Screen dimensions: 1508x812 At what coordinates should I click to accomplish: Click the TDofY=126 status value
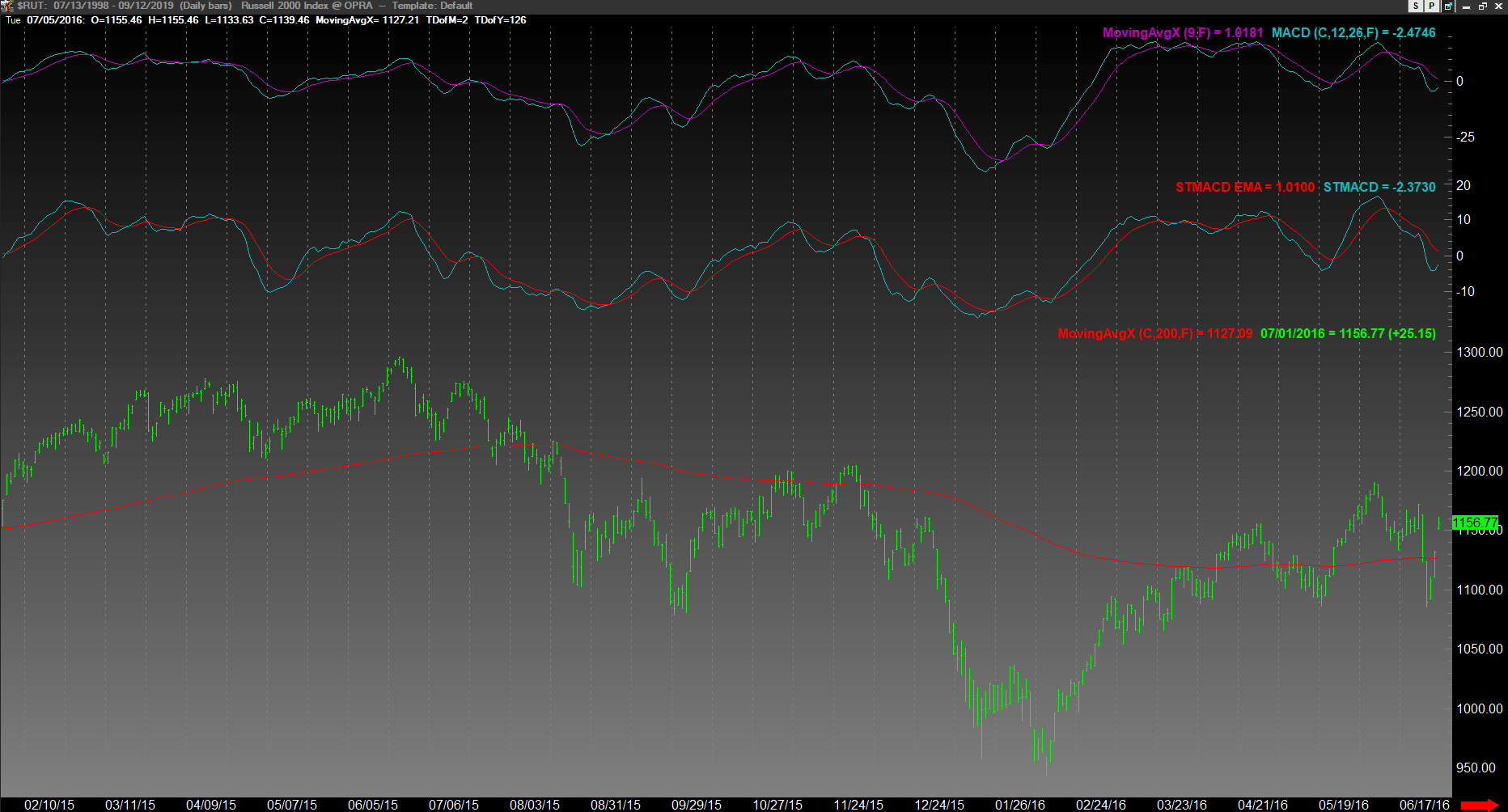500,20
